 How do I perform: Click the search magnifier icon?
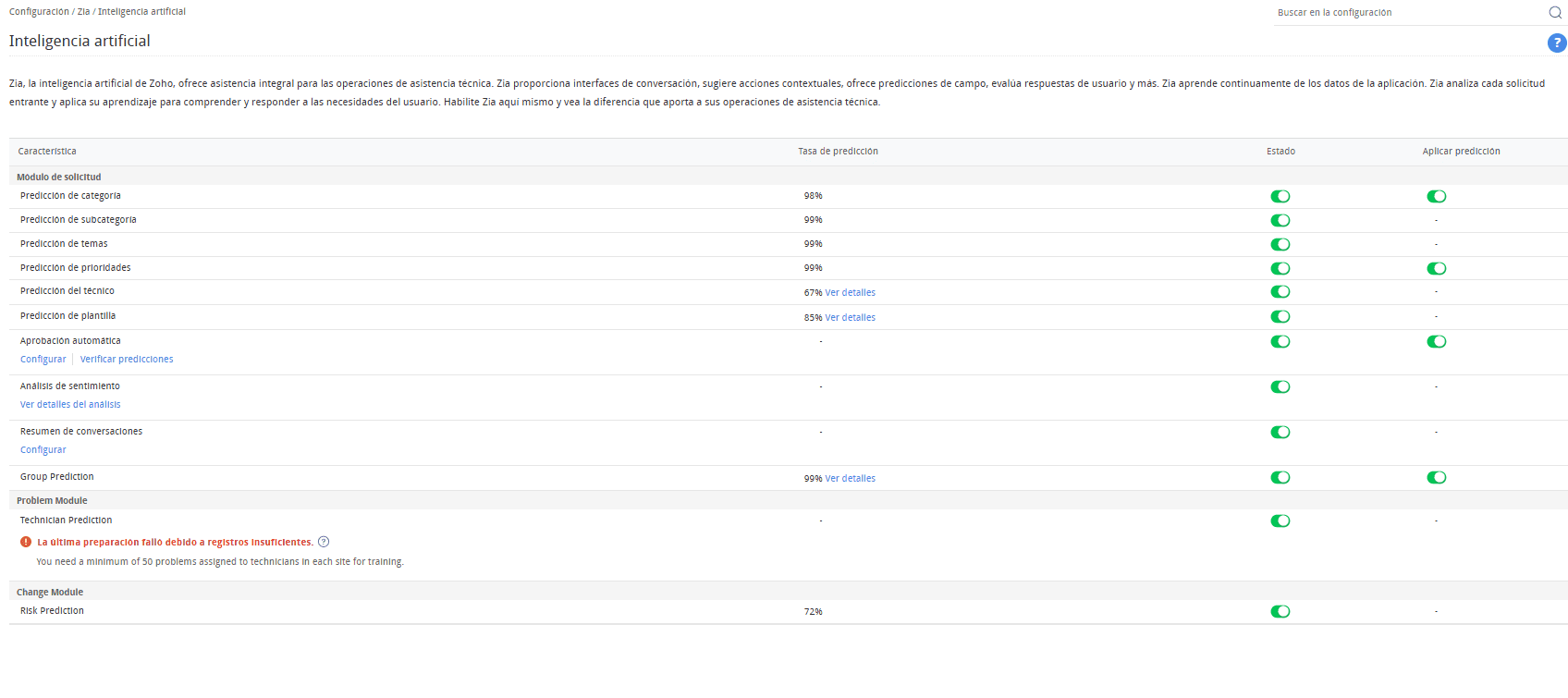(x=1555, y=13)
